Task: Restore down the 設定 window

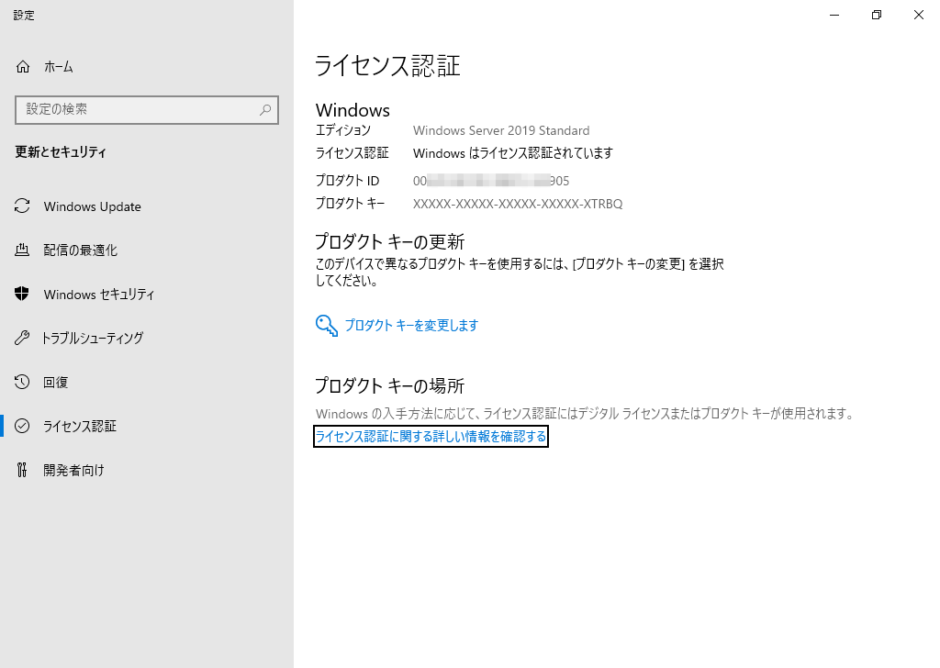Action: tap(876, 15)
